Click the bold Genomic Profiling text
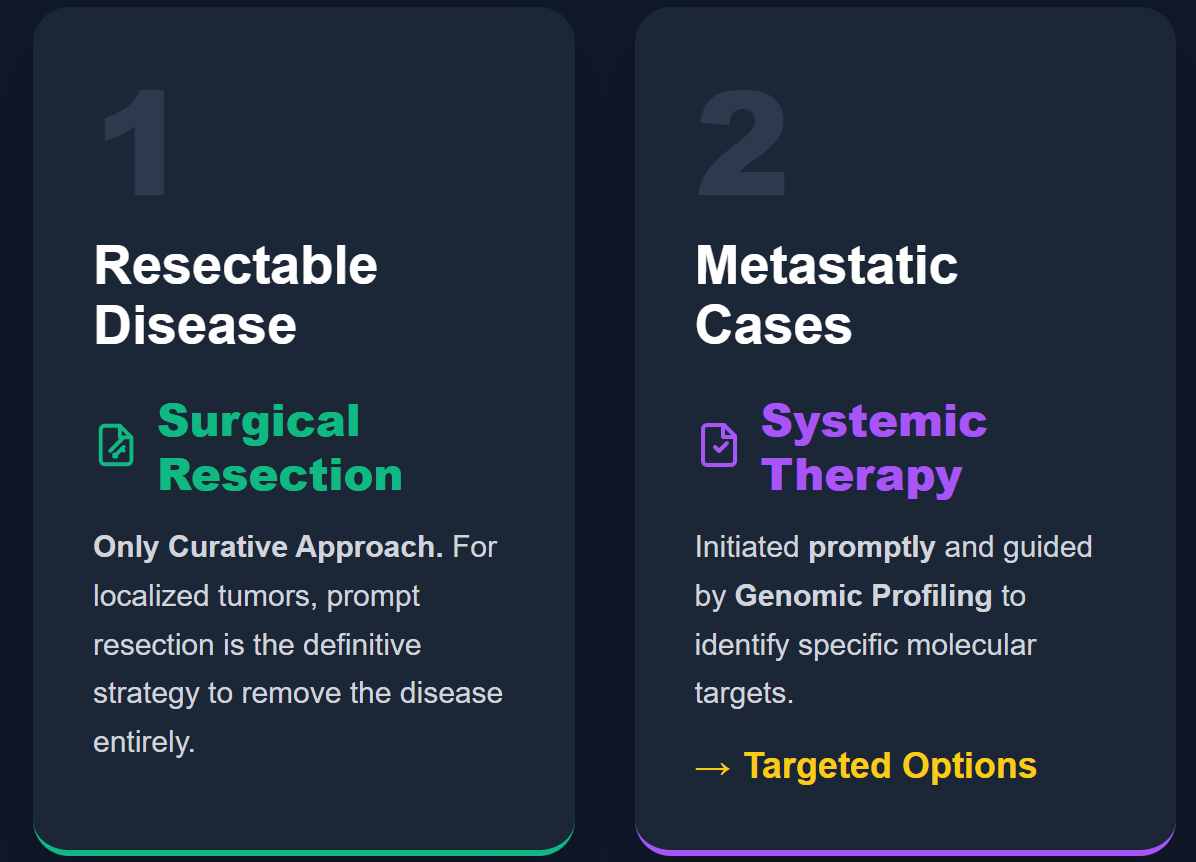This screenshot has width=1196, height=862. tap(863, 596)
